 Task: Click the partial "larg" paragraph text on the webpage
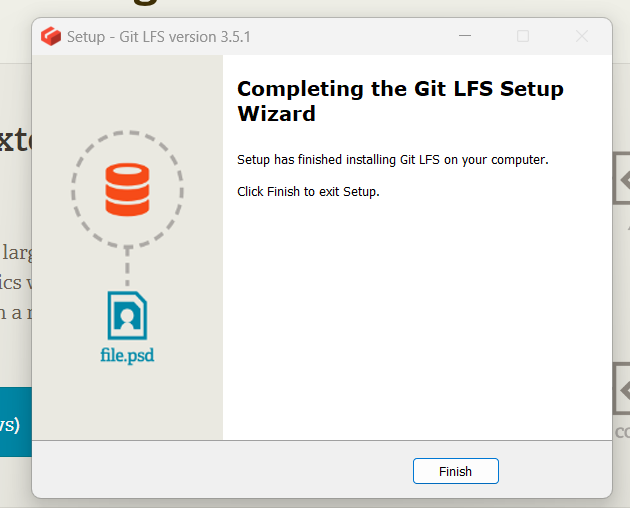[17, 250]
